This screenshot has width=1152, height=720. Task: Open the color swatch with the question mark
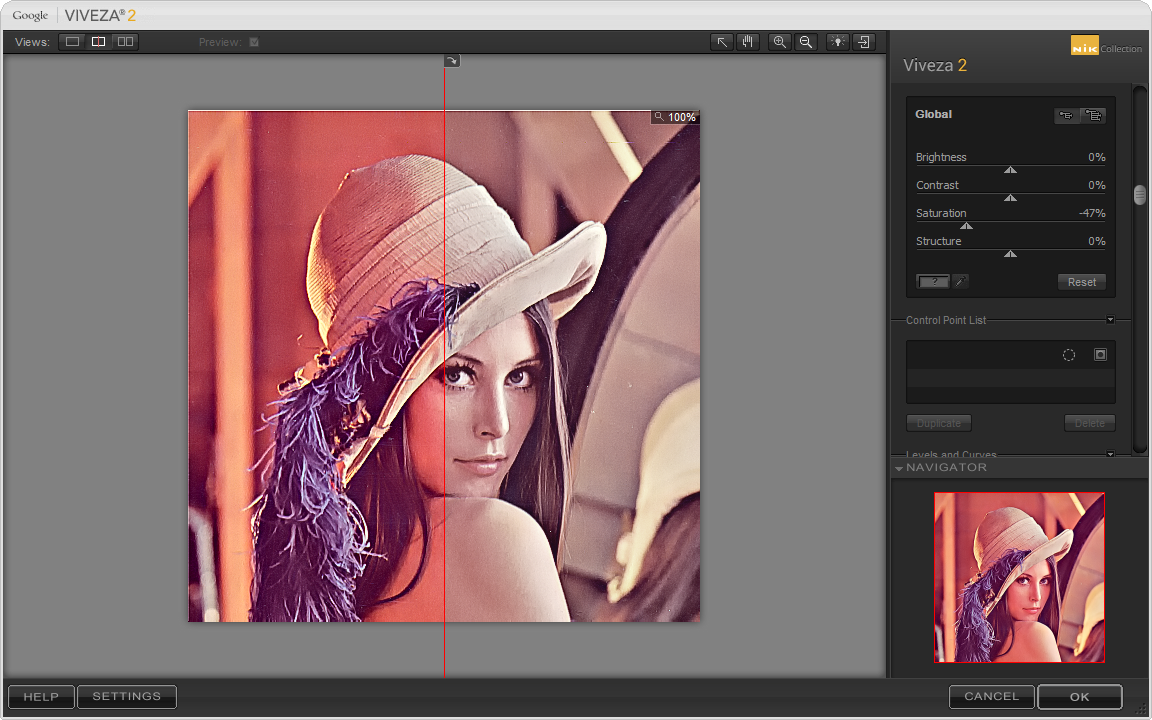coord(933,281)
